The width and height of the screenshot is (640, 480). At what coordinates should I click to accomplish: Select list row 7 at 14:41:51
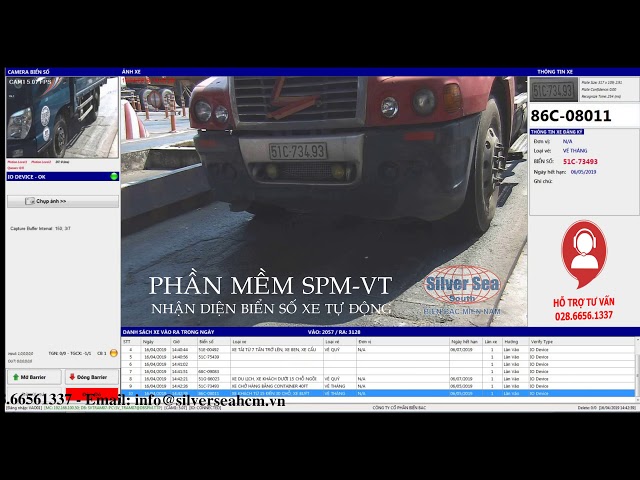point(378,372)
